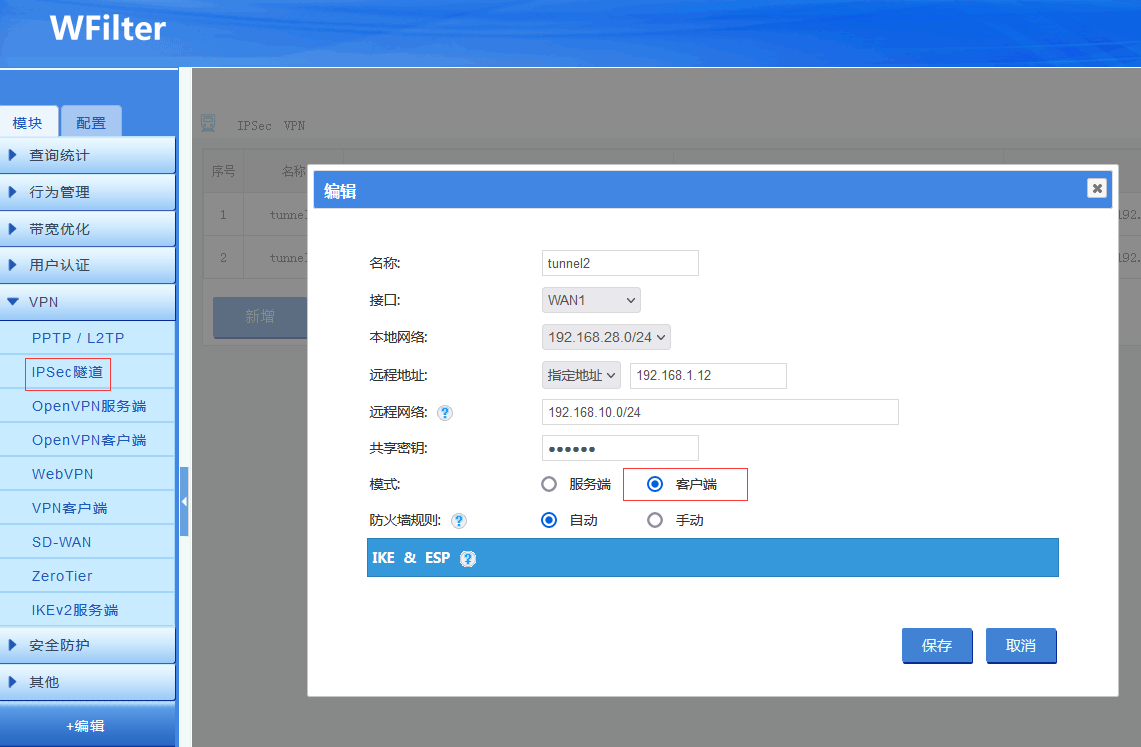Expand 查询统计 menu arrow
Screen dimensions: 1141x747
point(12,155)
